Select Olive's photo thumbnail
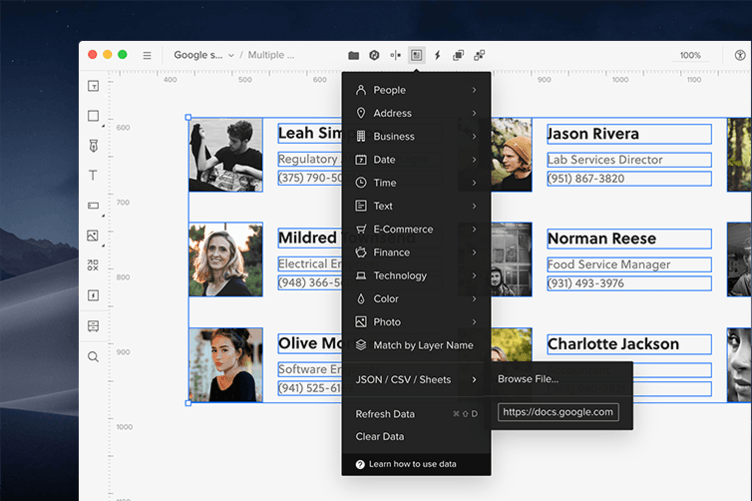Image resolution: width=752 pixels, height=501 pixels. pyautogui.click(x=226, y=365)
